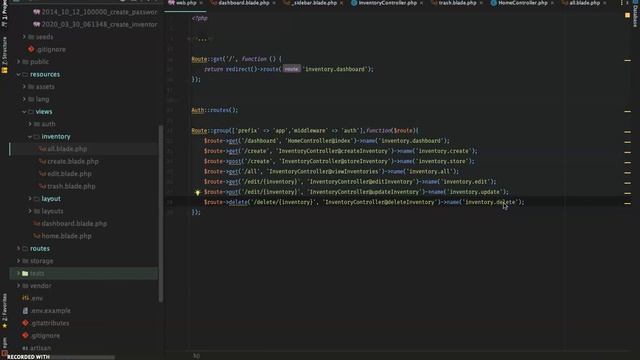Close the trash.blade.php tab

(481, 3)
